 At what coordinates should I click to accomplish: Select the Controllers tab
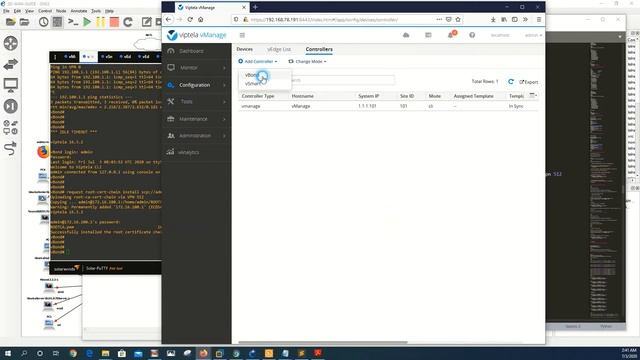[x=319, y=49]
